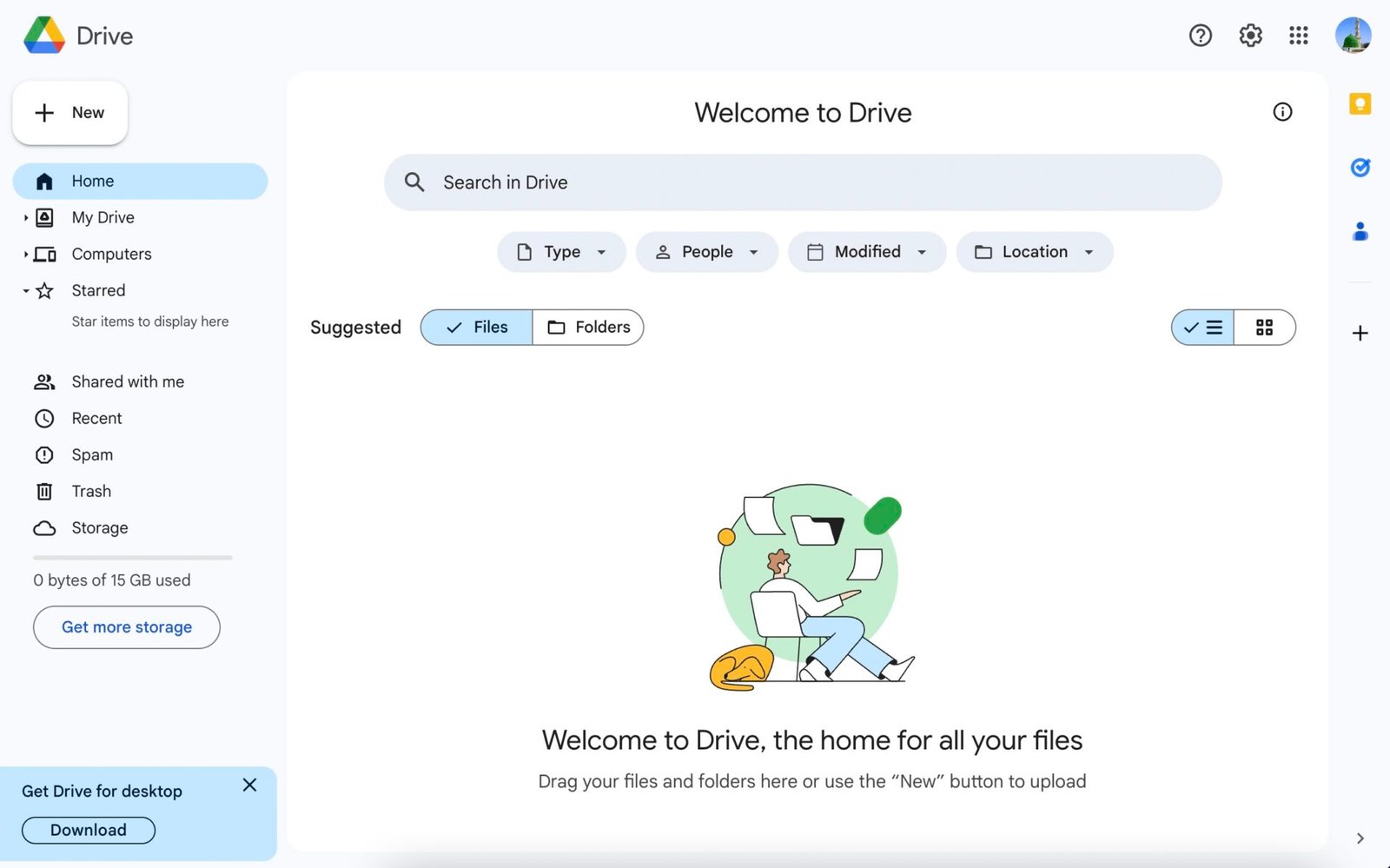
Task: Switch to grid view layout
Action: (x=1264, y=328)
